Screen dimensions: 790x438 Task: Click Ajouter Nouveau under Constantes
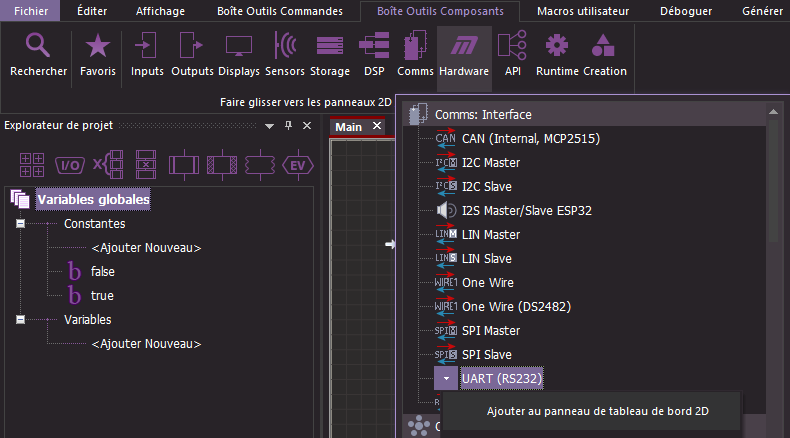point(146,248)
